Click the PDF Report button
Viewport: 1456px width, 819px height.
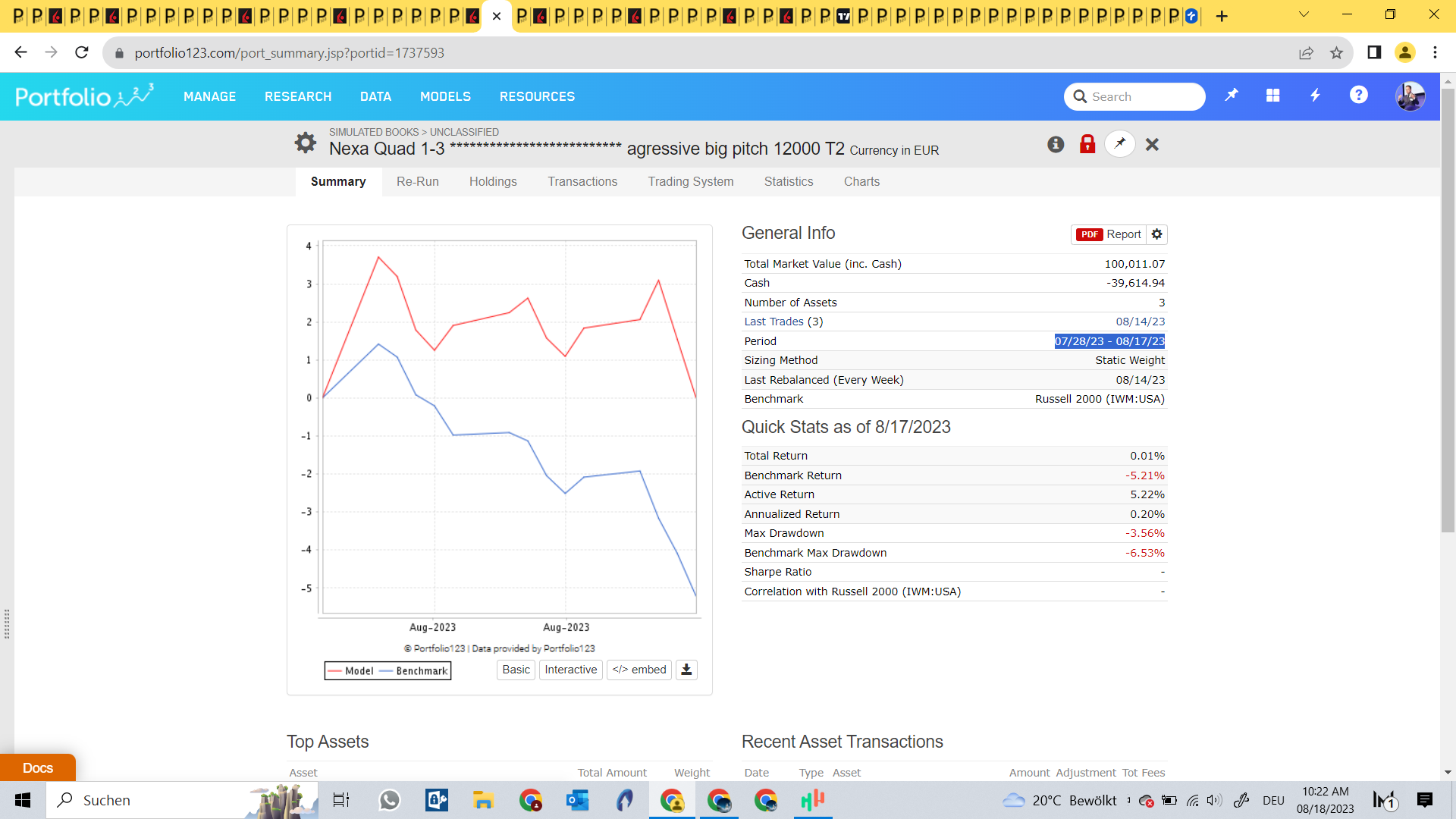(x=1109, y=234)
